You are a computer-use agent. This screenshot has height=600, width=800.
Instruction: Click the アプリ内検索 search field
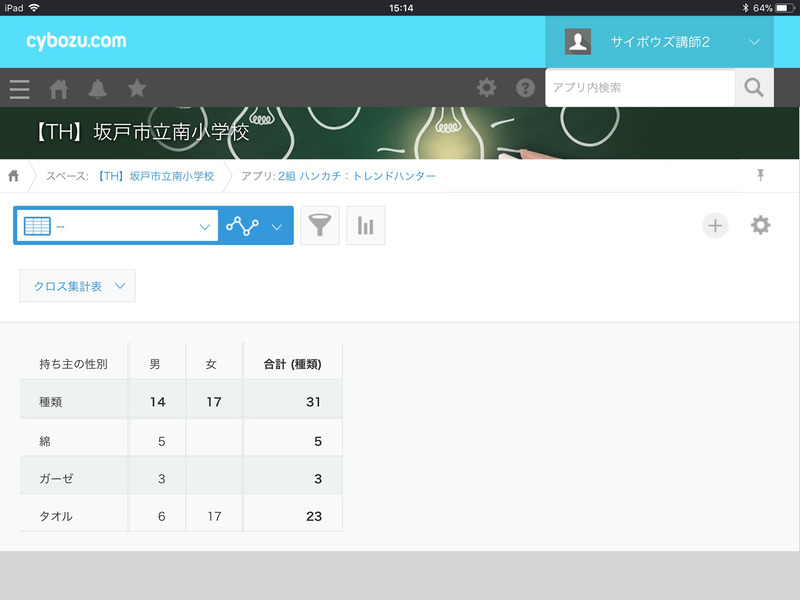pos(640,88)
